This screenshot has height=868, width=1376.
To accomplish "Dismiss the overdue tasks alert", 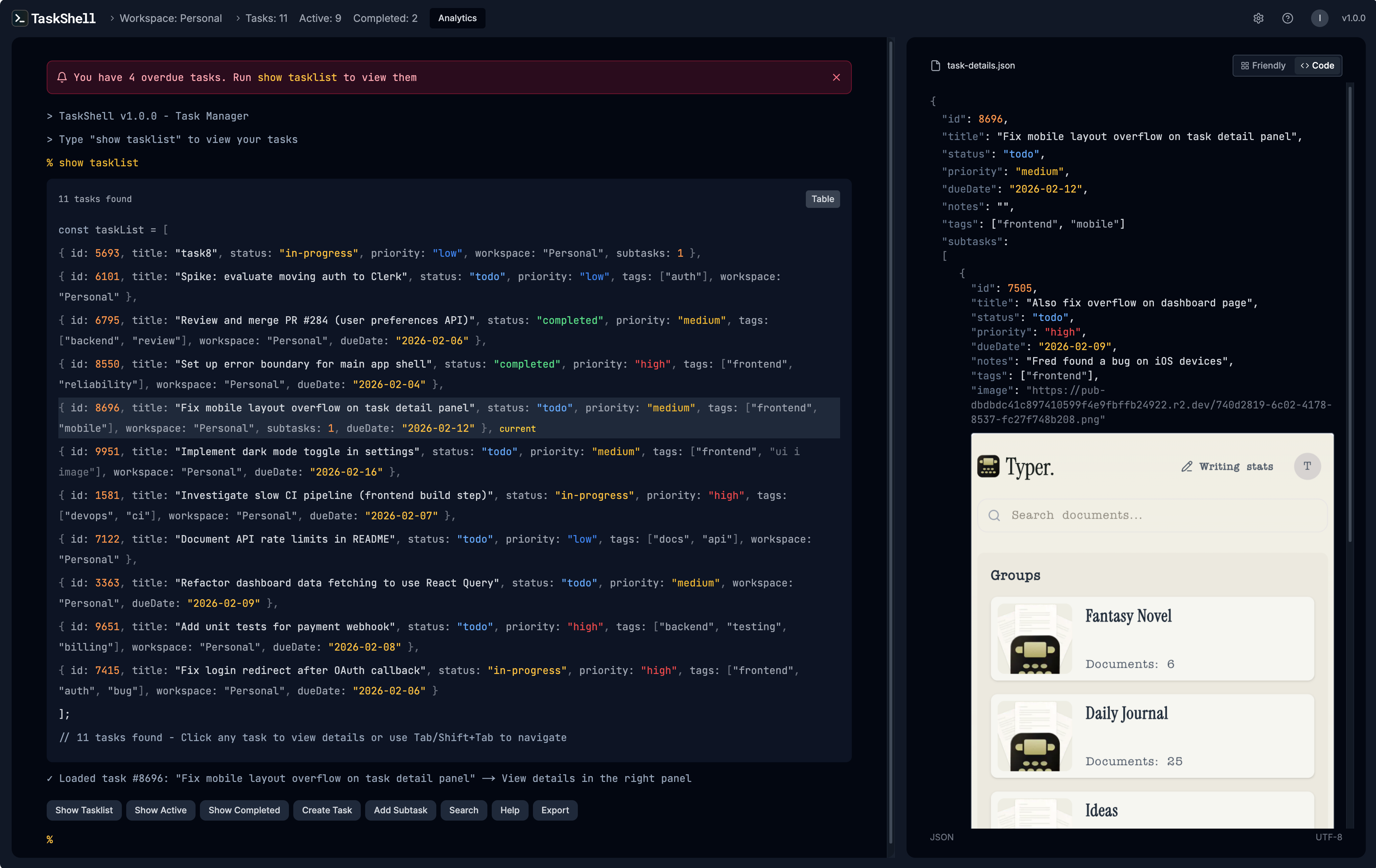I will pos(836,77).
